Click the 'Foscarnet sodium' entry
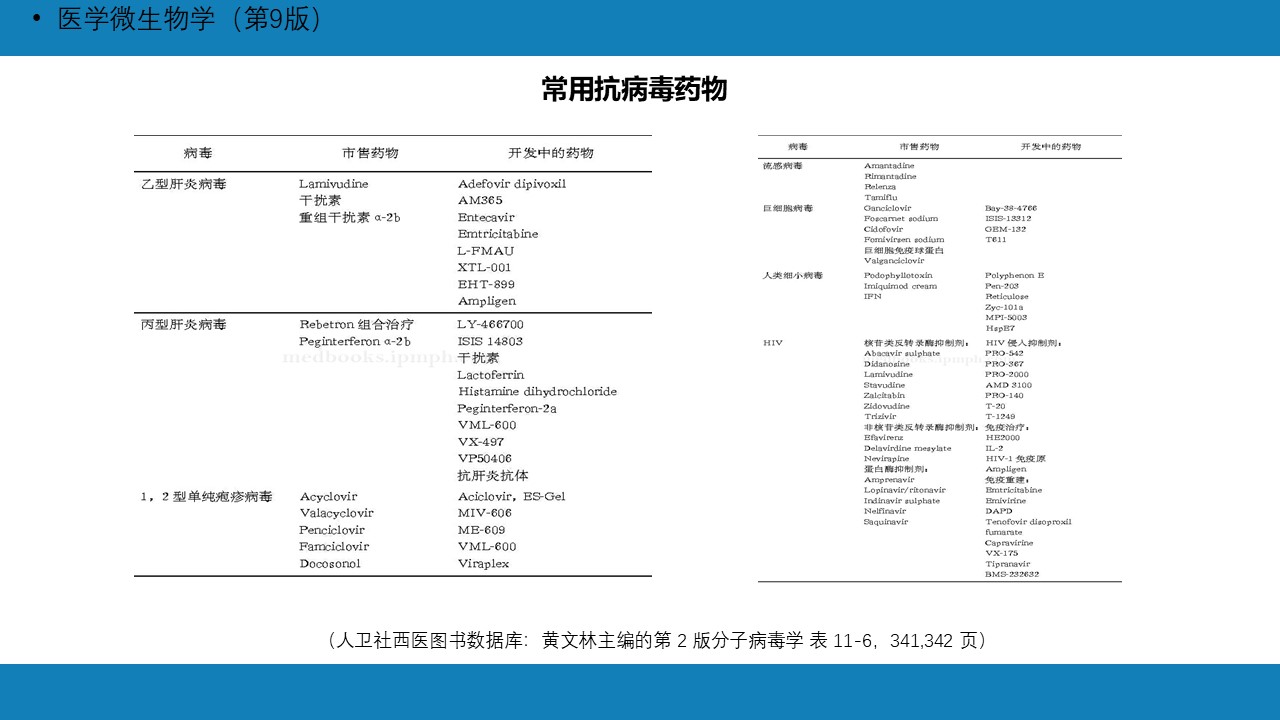 [901, 218]
